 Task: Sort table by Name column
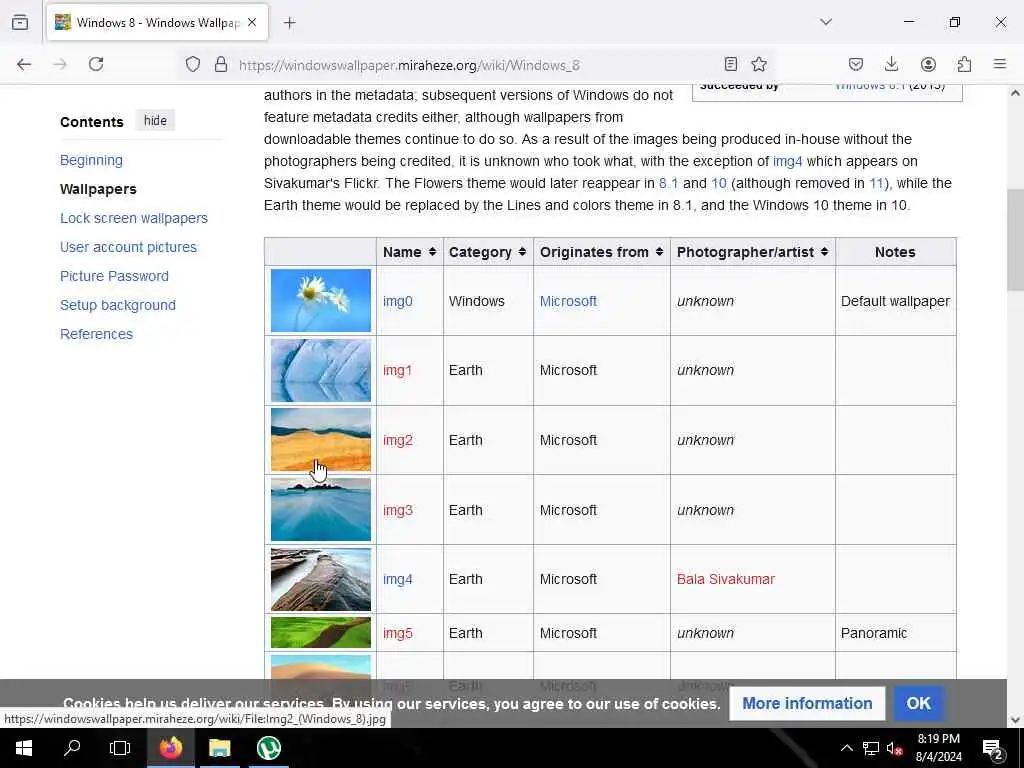click(409, 252)
